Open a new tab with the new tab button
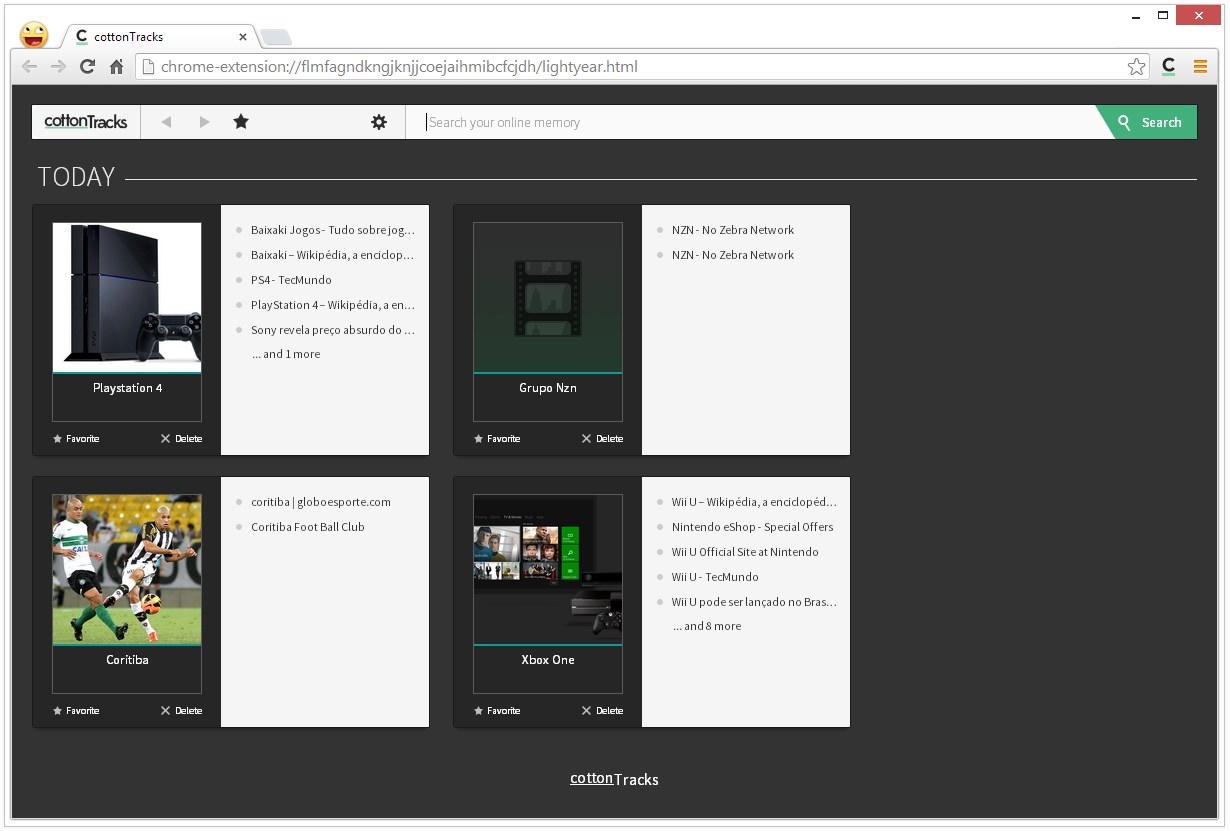The image size is (1230, 831). click(276, 38)
